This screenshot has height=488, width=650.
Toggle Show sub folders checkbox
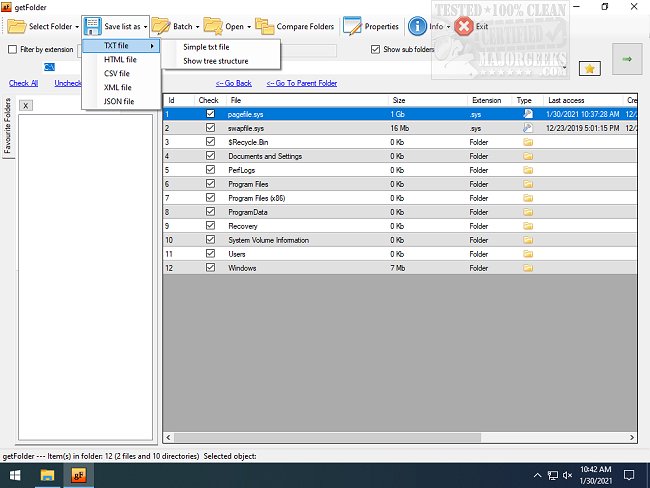[375, 49]
